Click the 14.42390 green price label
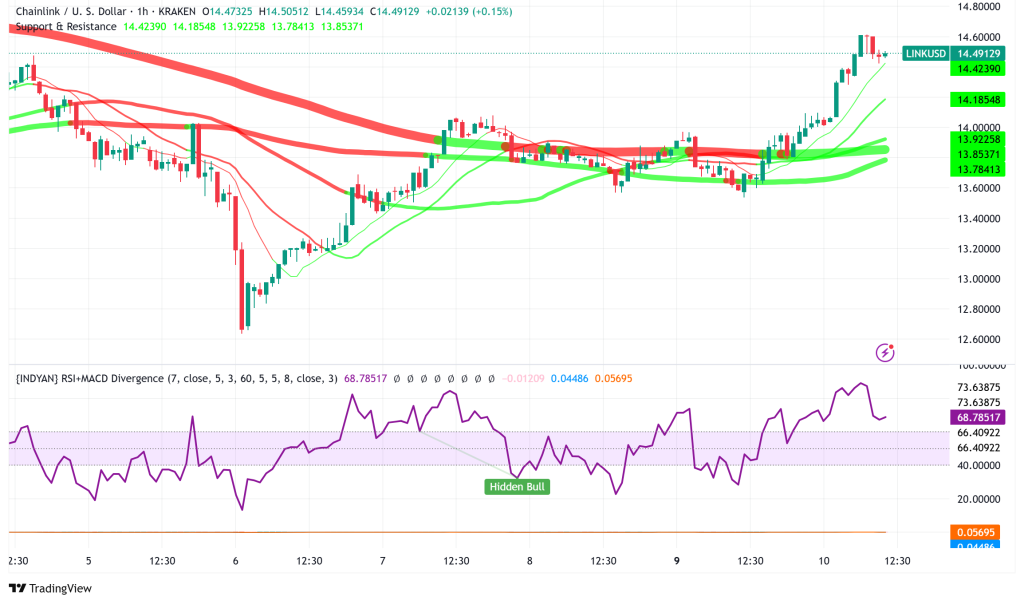This screenshot has width=1024, height=604. click(978, 69)
